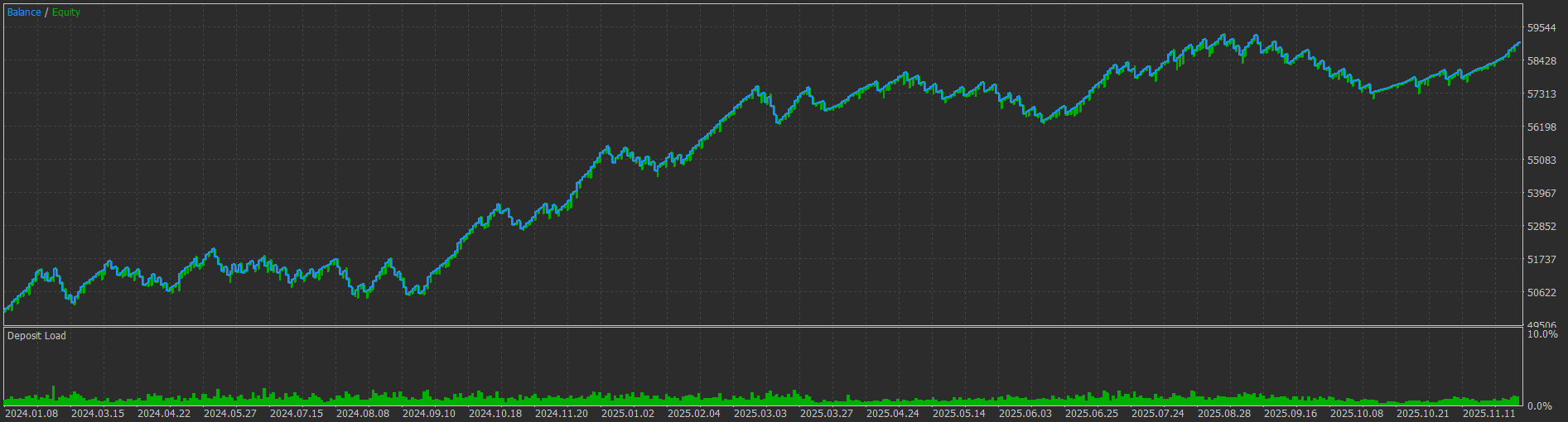Select the 53967 axis value
The height and width of the screenshot is (422, 1568).
tap(1541, 194)
